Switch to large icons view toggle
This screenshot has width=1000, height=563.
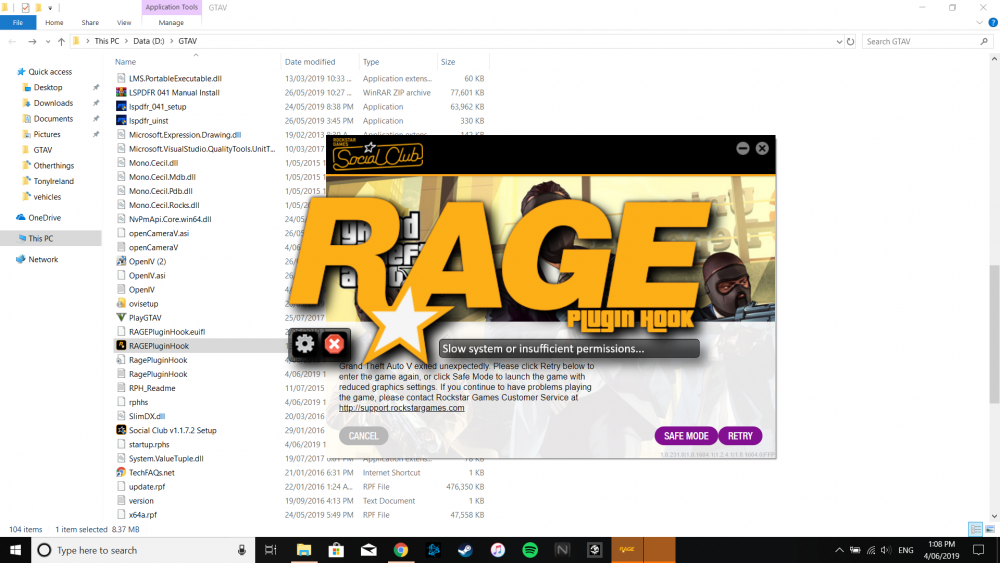(x=990, y=529)
